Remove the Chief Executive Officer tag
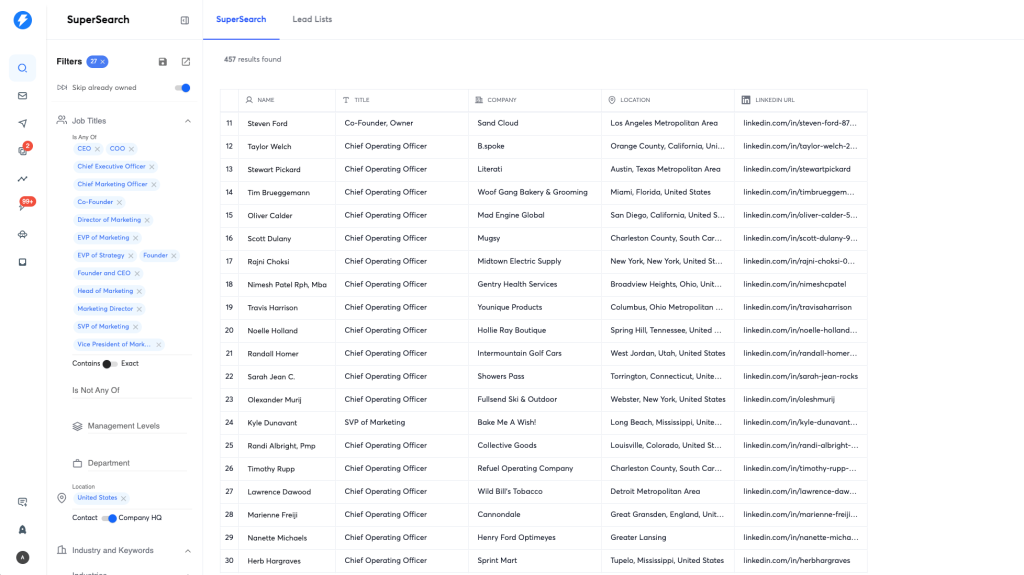This screenshot has height=575, width=1024. click(x=152, y=167)
